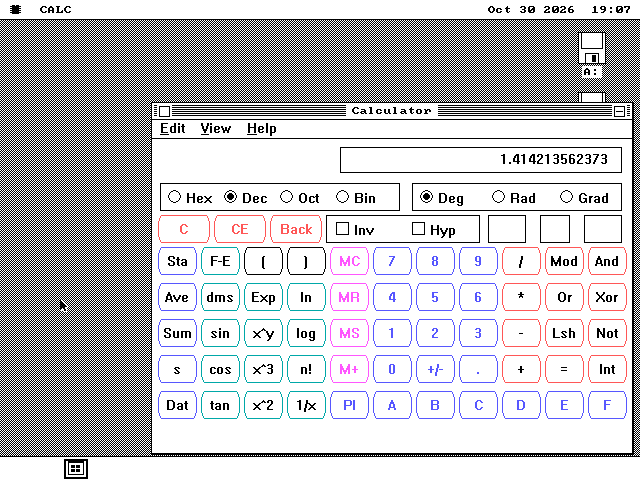Click the x^3 cube button
The image size is (640, 480).
(263, 369)
